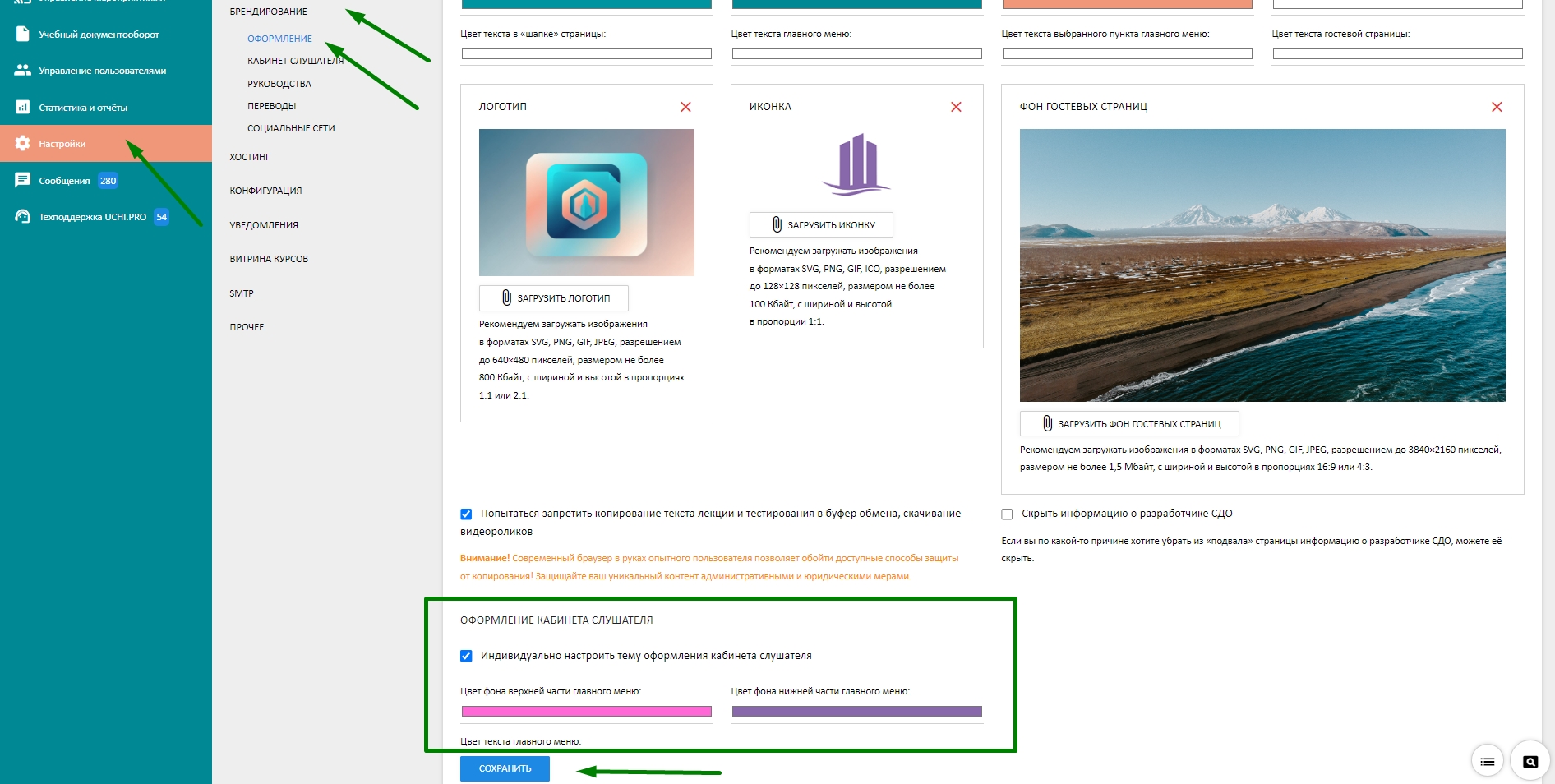Remove the Иконка image with red X
1555x784 pixels.
[x=956, y=107]
